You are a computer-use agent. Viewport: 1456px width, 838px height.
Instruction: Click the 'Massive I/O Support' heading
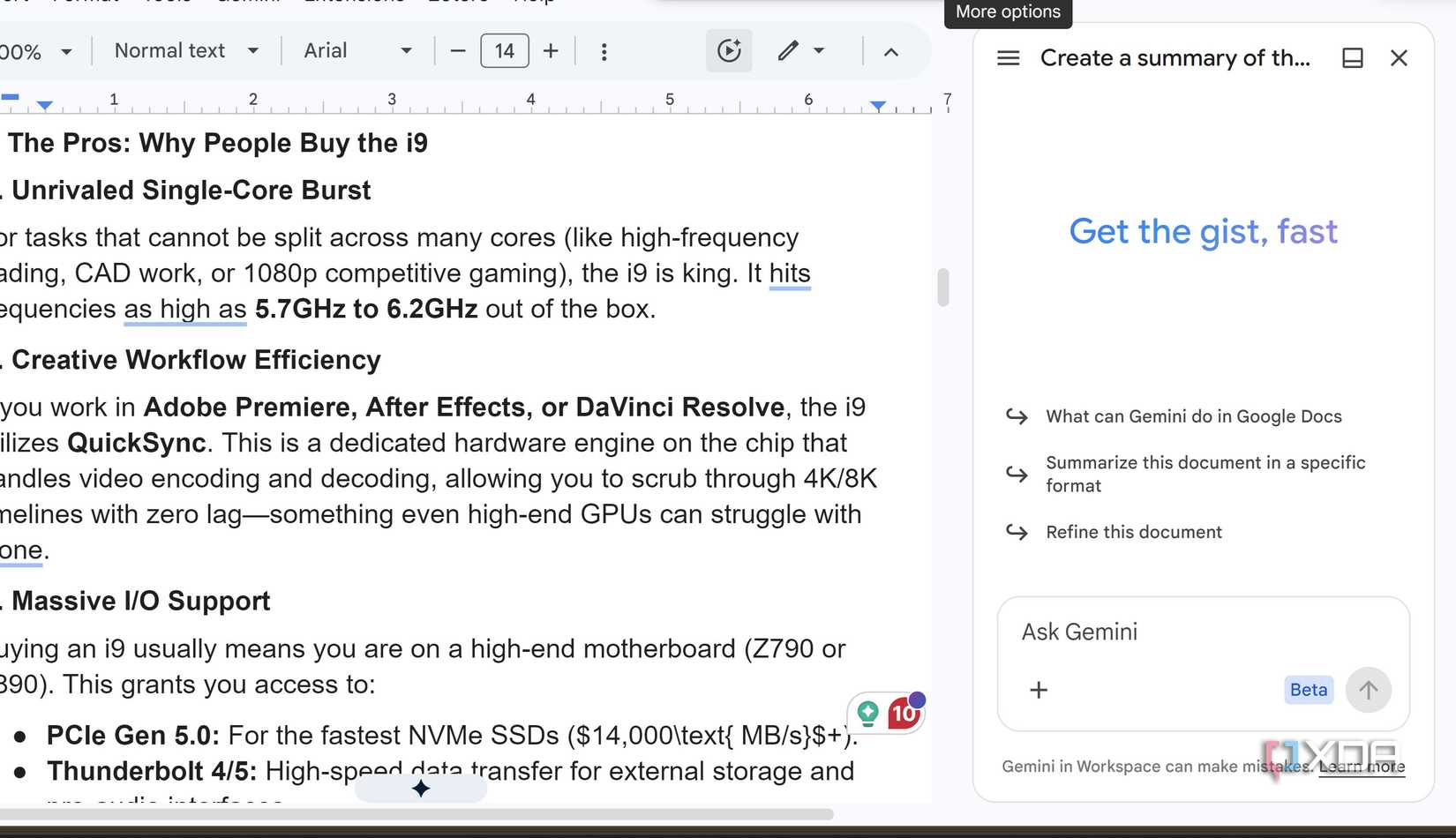pos(141,601)
